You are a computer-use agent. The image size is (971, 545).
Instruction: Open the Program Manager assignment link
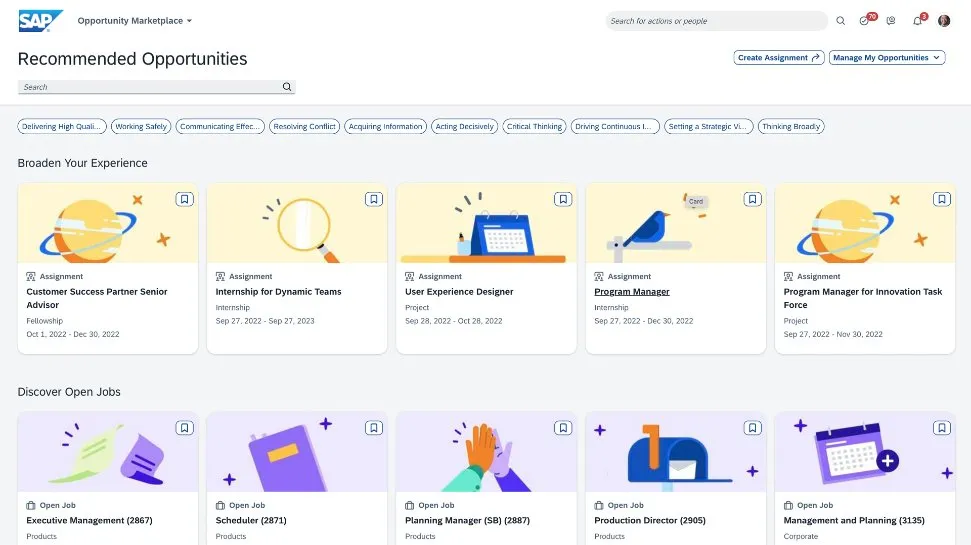[632, 292]
